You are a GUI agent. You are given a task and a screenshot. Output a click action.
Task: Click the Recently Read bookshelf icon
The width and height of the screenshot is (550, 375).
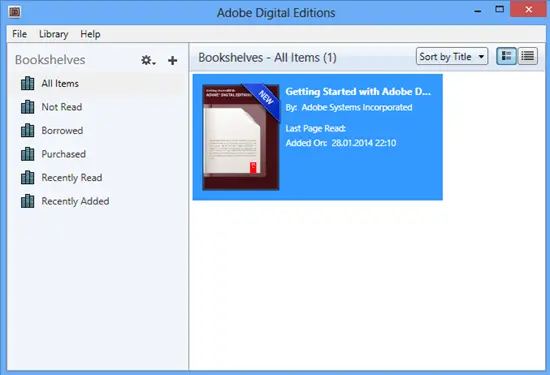pos(28,178)
